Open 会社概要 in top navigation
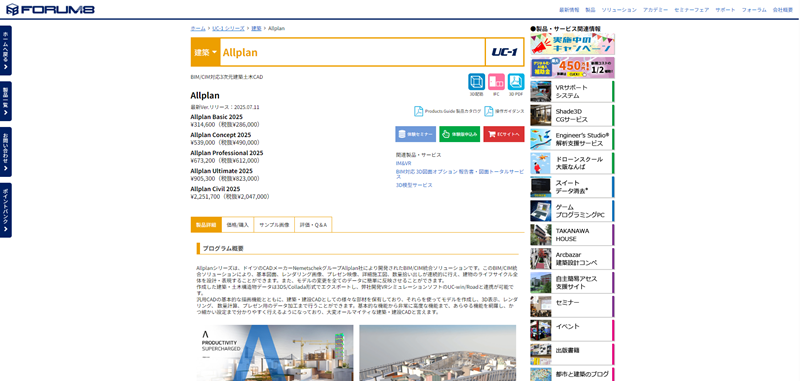 (783, 10)
